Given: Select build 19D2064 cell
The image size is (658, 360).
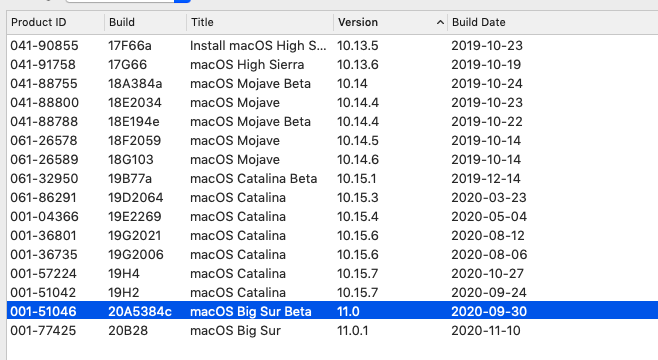Looking at the screenshot, I should [136, 198].
